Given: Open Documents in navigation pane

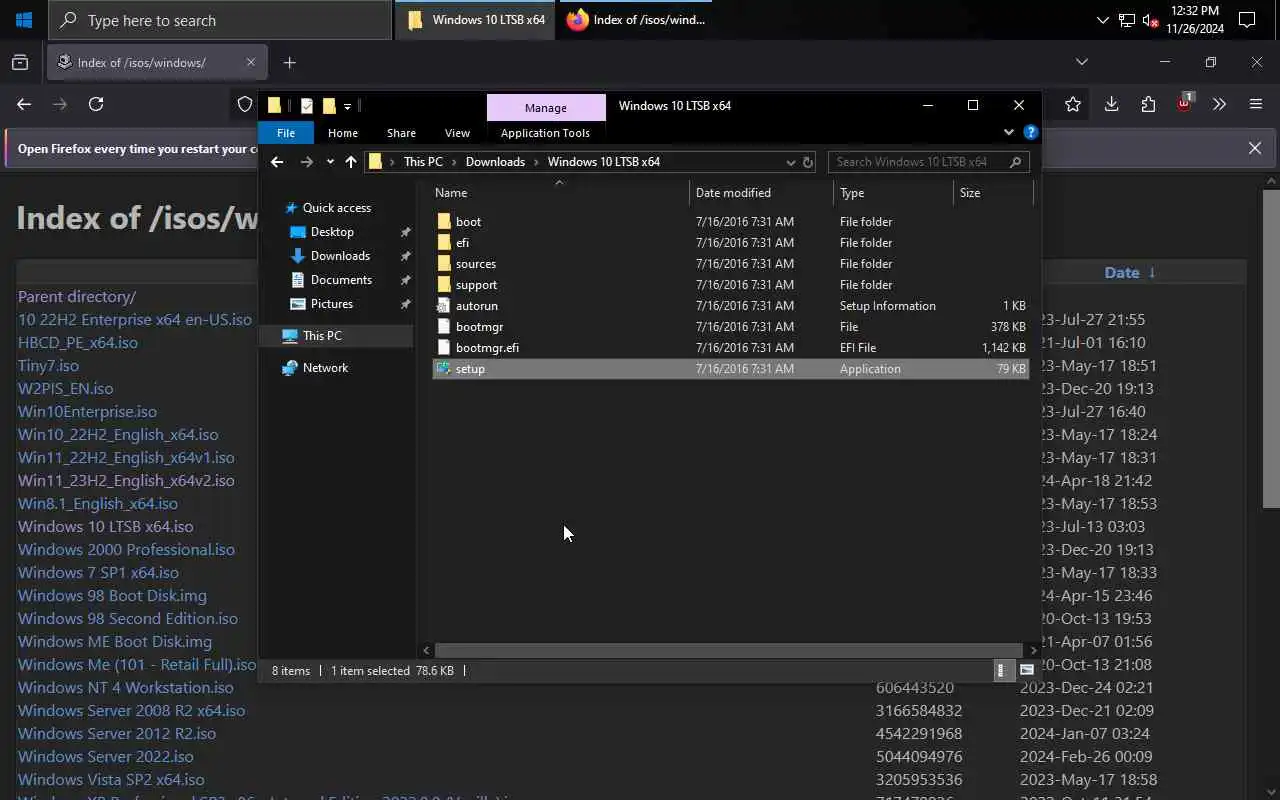Looking at the screenshot, I should pyautogui.click(x=341, y=280).
